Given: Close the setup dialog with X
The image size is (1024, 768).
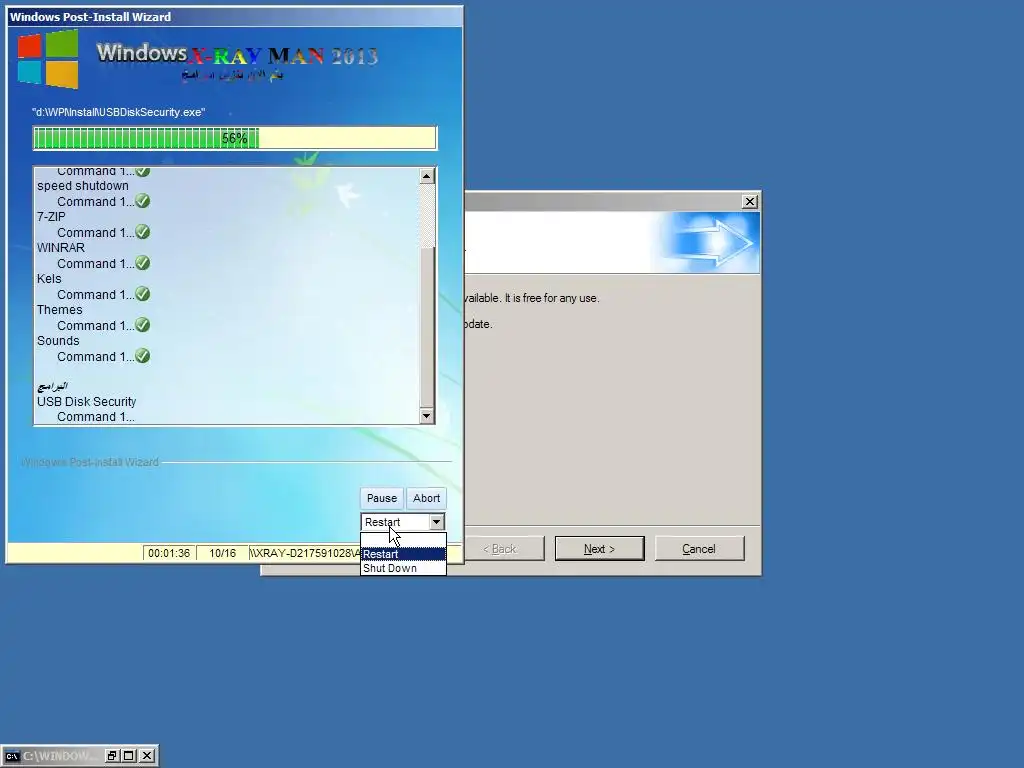Looking at the screenshot, I should point(750,202).
